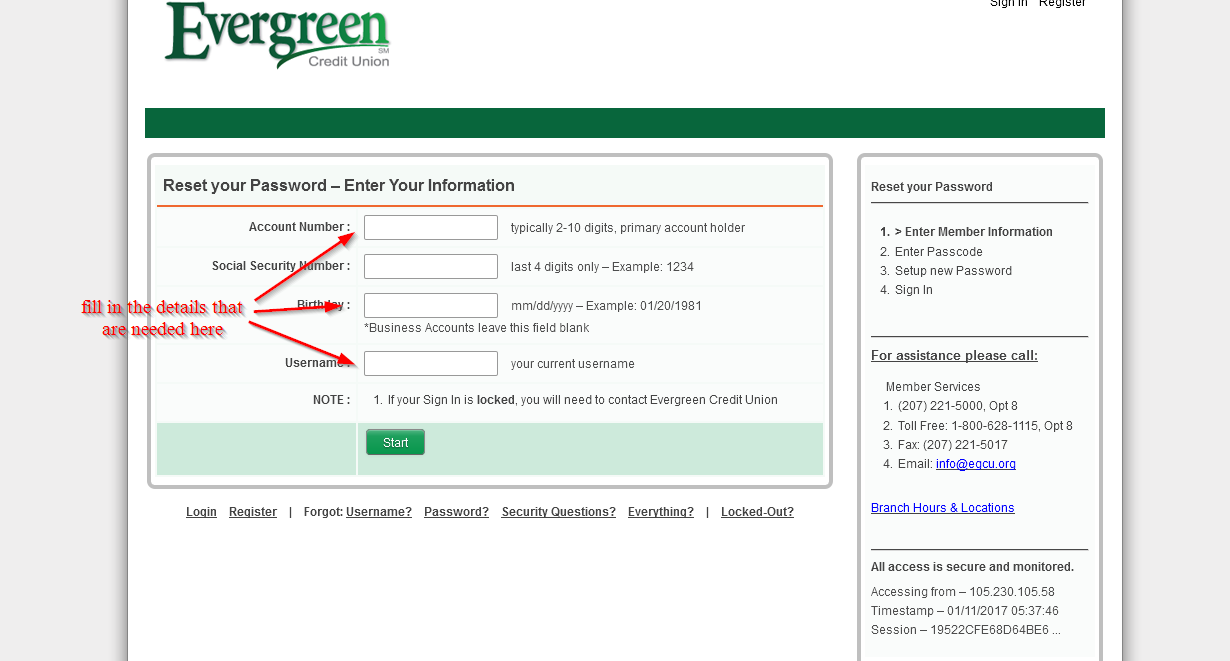Click the '(207) 221-5000, Opt 8' phone text
The image size is (1230, 661).
tap(958, 406)
